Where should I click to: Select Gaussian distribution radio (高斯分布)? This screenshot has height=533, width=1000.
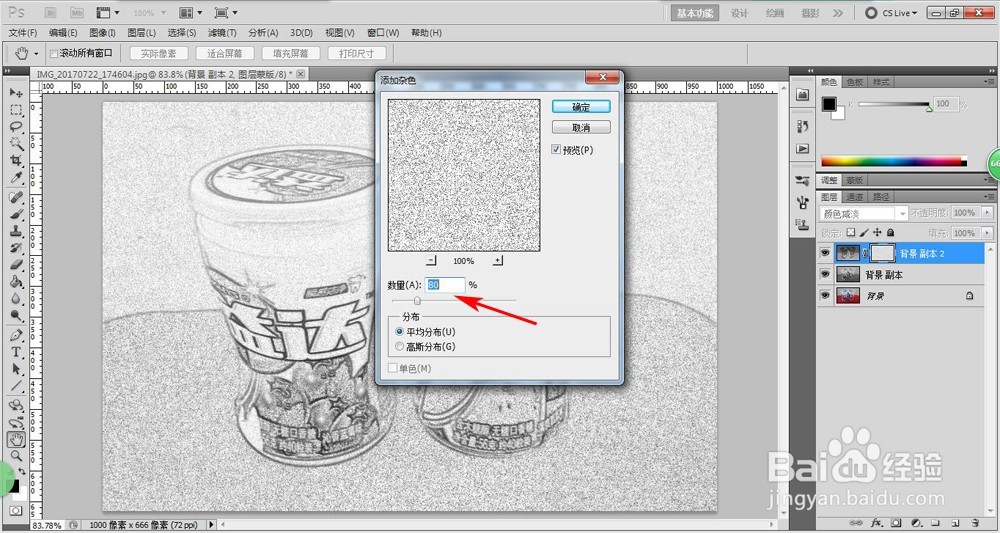(x=400, y=347)
